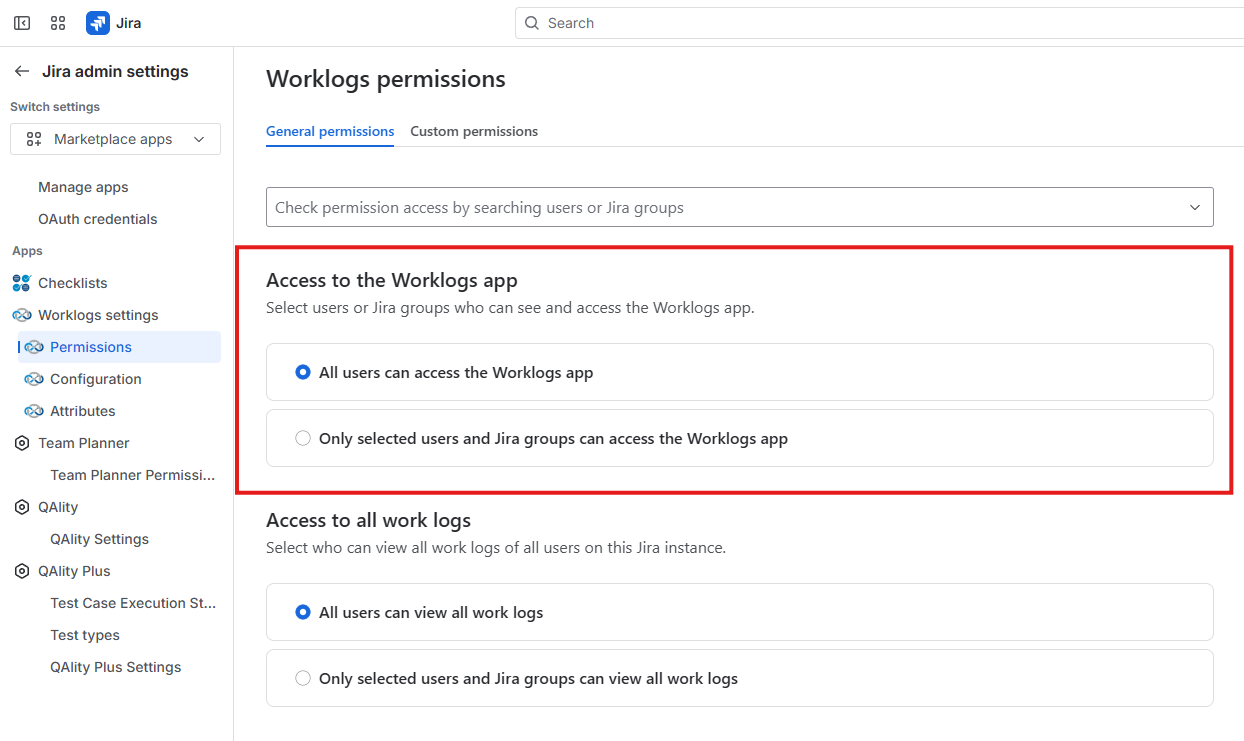Image resolution: width=1244 pixels, height=741 pixels.
Task: Focus the check permission access search field
Action: click(739, 207)
